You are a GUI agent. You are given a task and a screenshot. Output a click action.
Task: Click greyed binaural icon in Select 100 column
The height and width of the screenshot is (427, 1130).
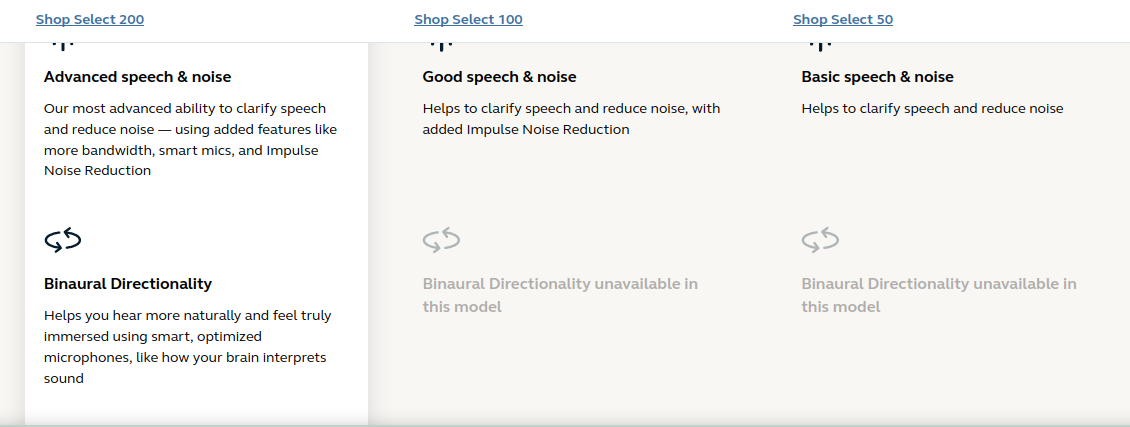coord(442,241)
